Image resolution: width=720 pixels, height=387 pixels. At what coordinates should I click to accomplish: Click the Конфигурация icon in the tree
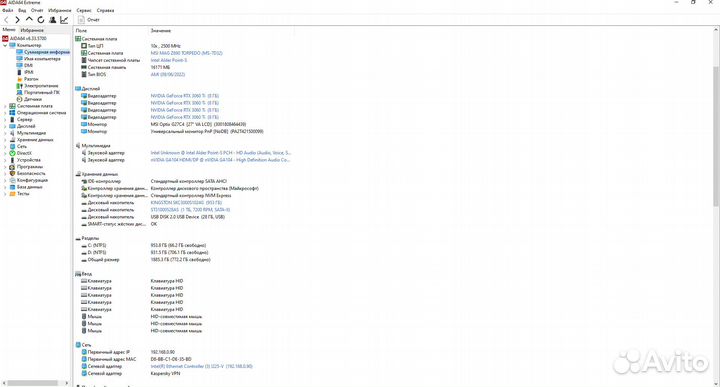click(12, 180)
